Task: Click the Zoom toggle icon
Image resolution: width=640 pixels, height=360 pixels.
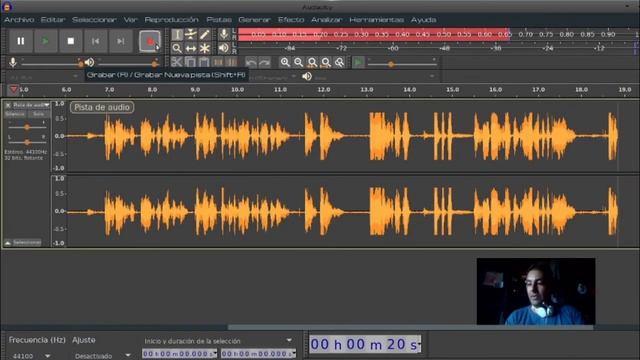Action: [339, 62]
